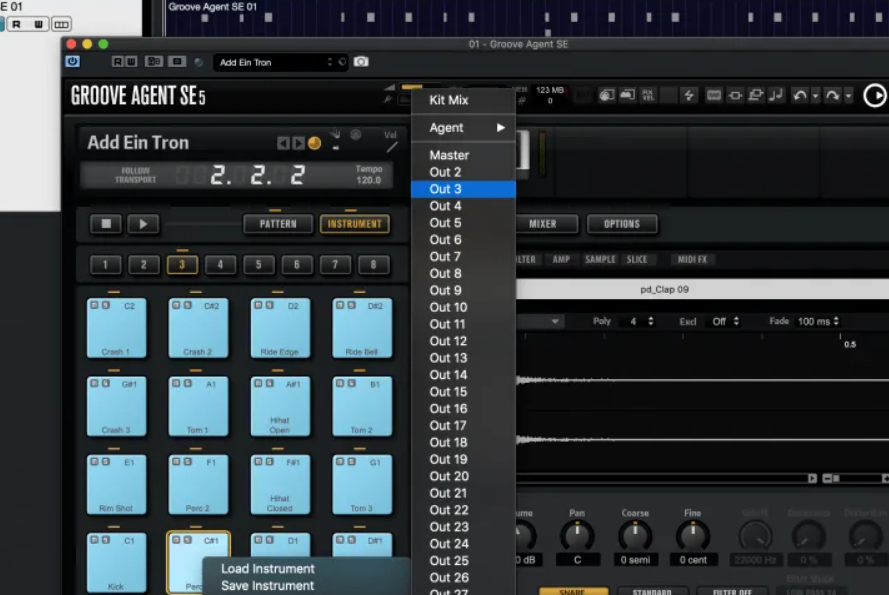Image resolution: width=889 pixels, height=595 pixels.
Task: Trigger the Hihat Open pad A#1
Action: coord(280,407)
